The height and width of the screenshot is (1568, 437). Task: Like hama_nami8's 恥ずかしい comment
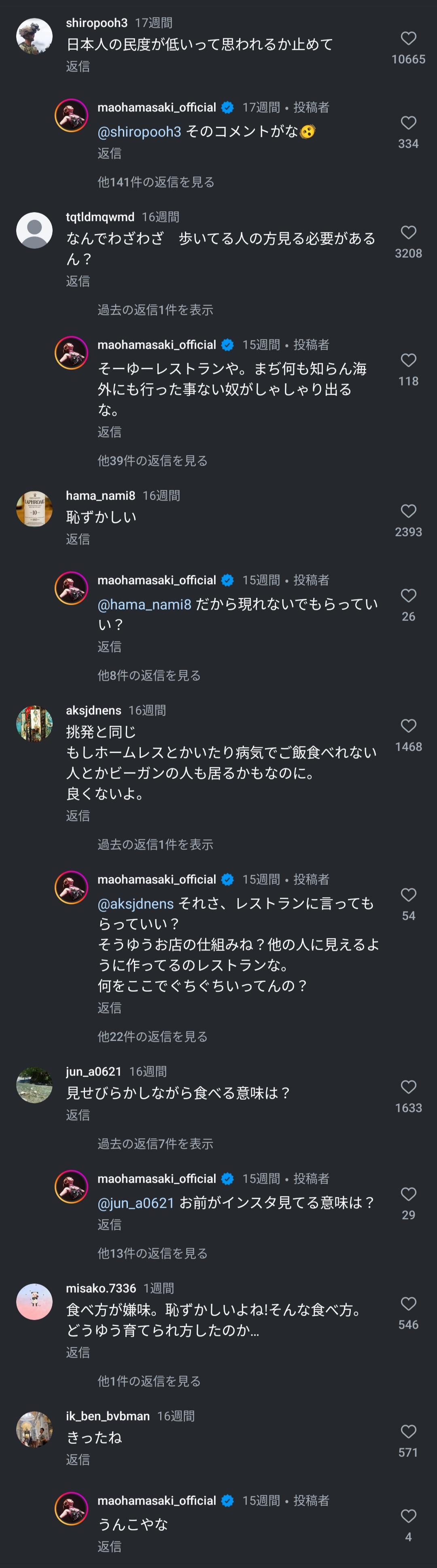(x=408, y=511)
